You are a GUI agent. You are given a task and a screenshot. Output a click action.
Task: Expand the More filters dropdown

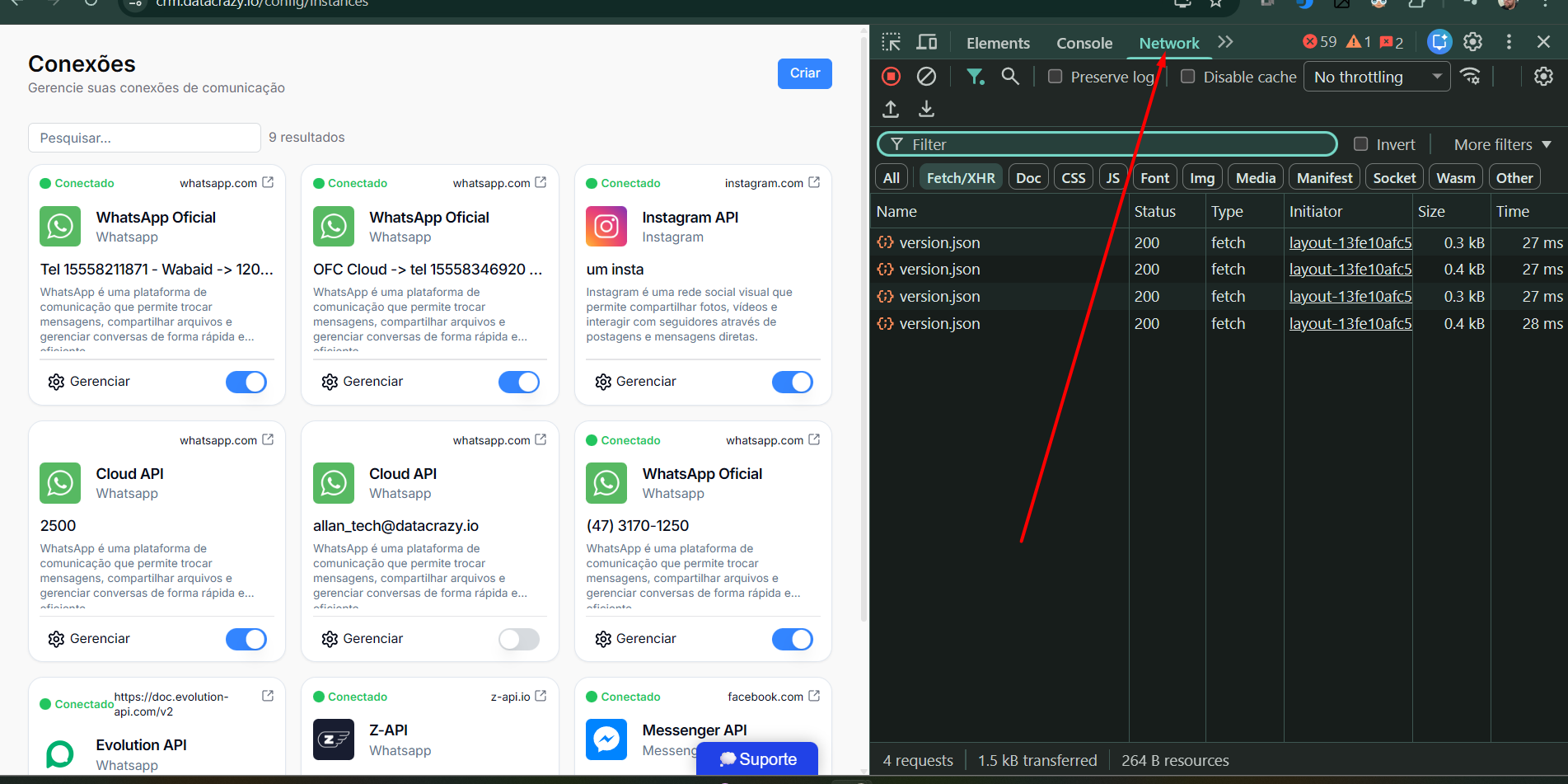(x=1503, y=144)
